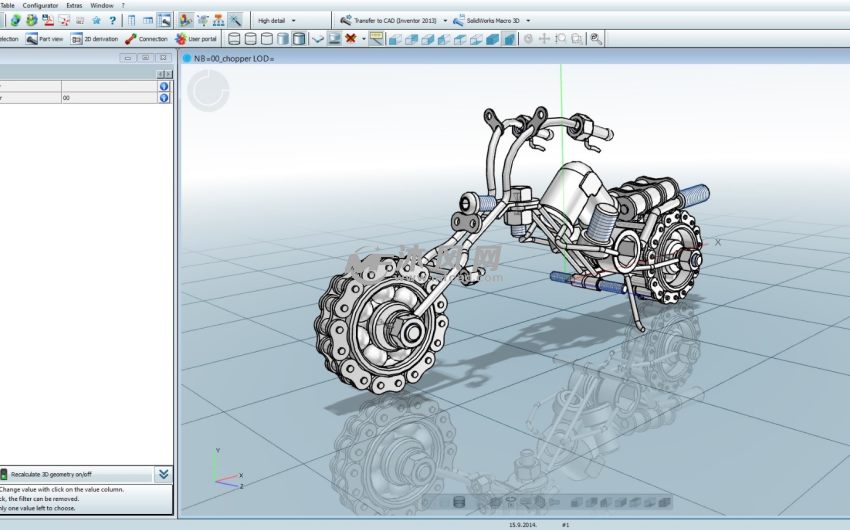Expand the SolidWorks Macro 3D dropdown

[528, 20]
